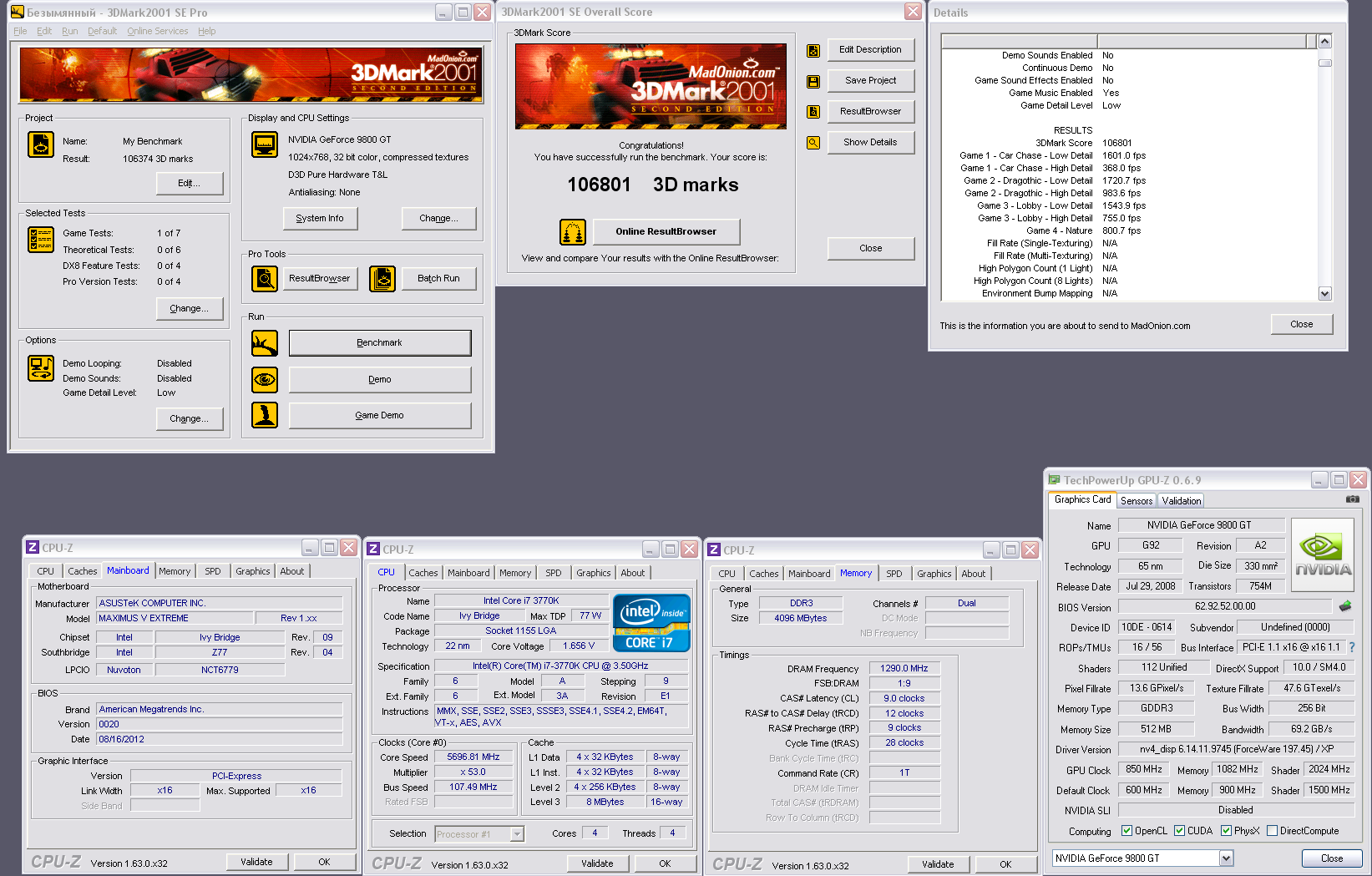
Task: Click the Batch Run icon in Pro Tools
Action: pos(382,278)
